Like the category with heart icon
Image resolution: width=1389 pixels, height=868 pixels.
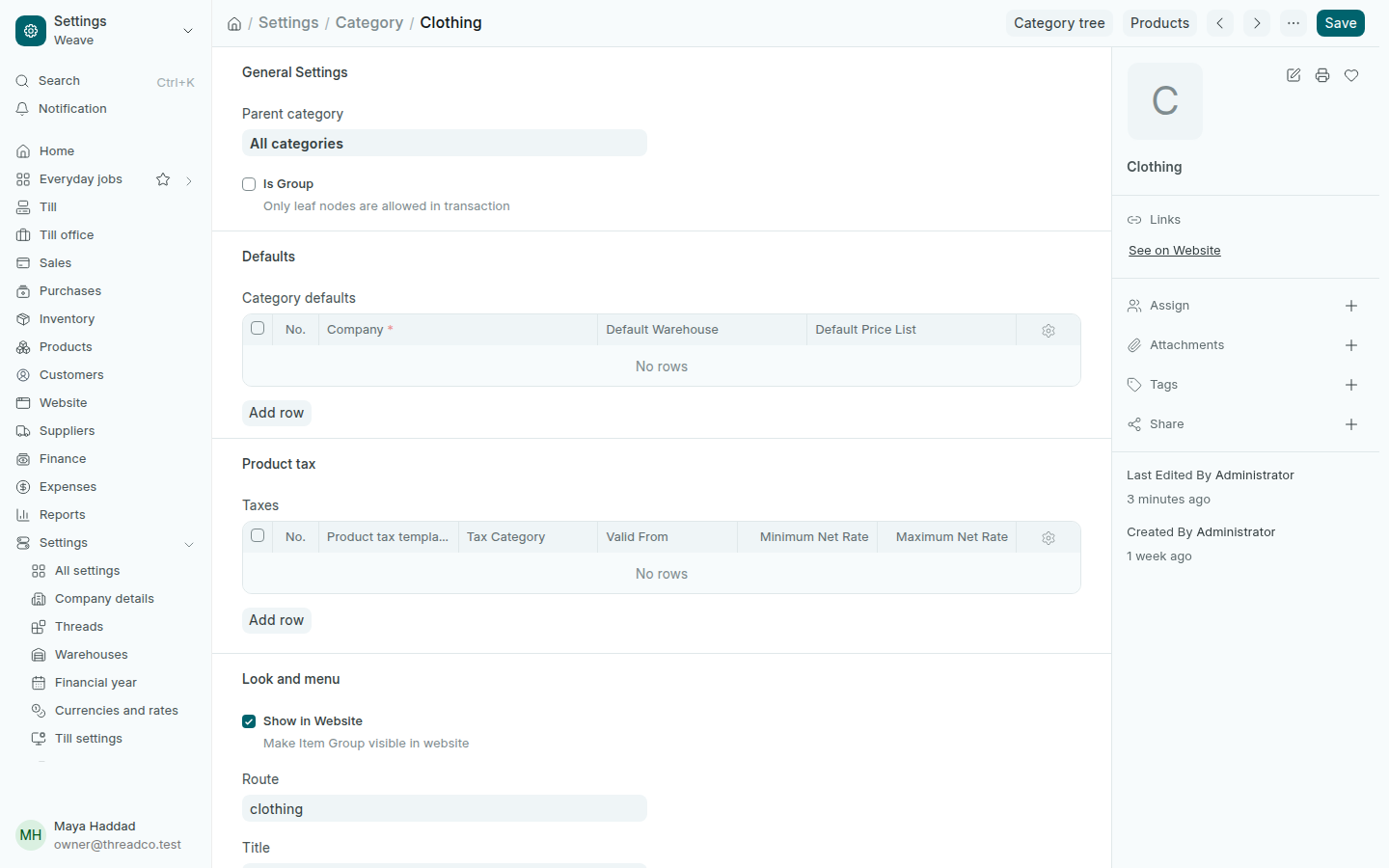coord(1351,75)
